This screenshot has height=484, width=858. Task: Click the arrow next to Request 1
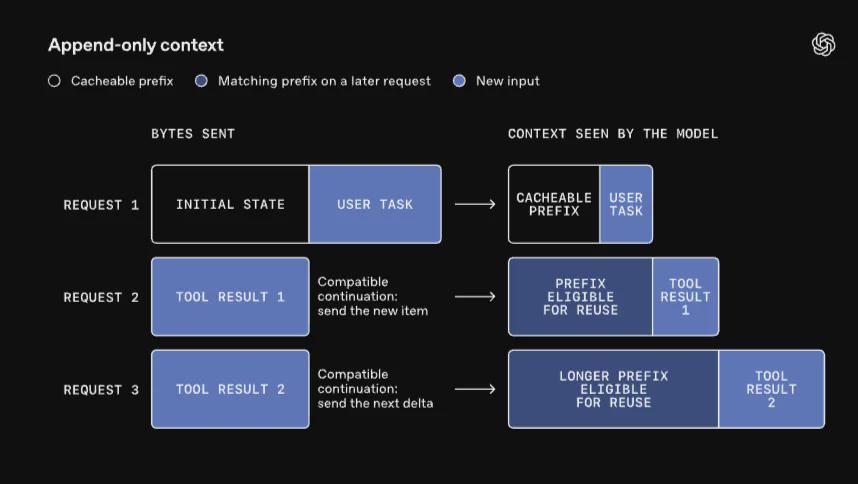coord(475,204)
